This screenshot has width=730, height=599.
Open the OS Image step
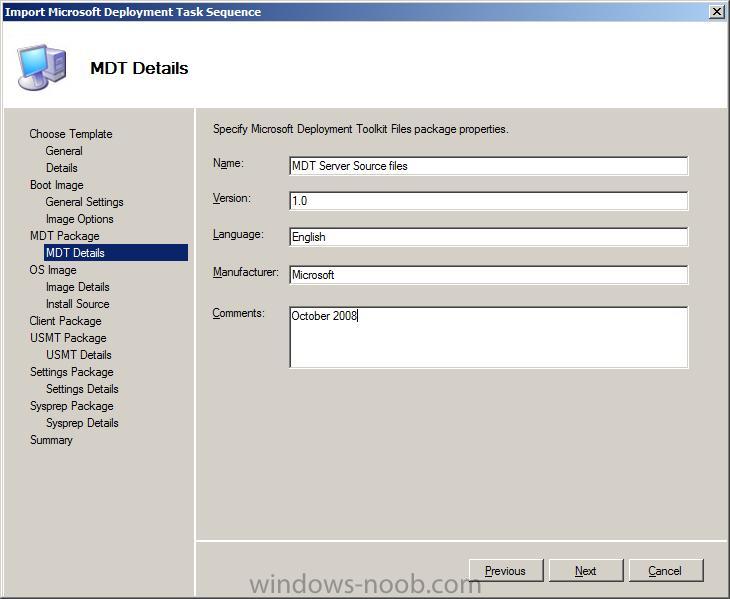pyautogui.click(x=53, y=270)
